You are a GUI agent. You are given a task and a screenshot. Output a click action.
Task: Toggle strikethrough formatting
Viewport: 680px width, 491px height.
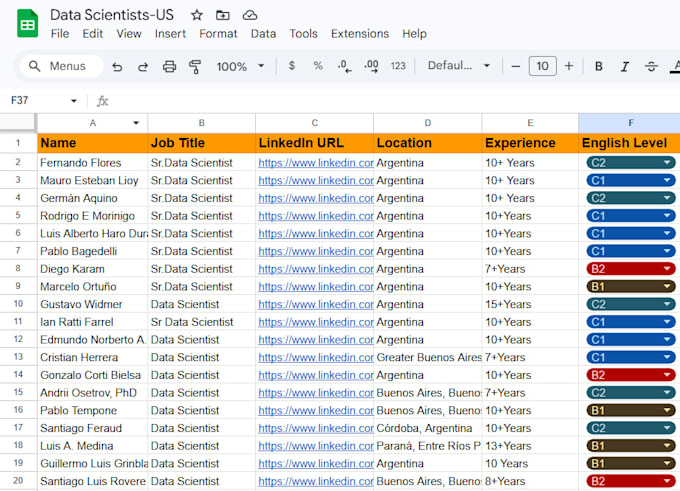point(651,66)
